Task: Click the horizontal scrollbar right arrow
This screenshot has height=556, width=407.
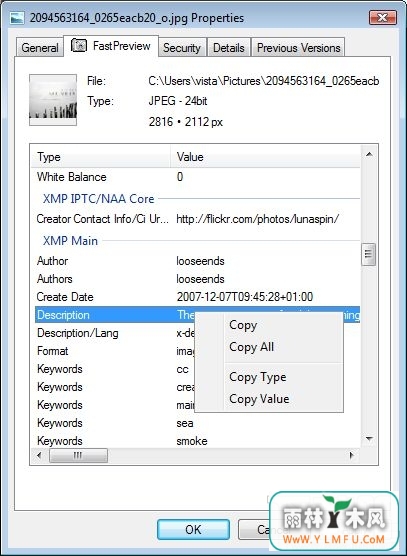Action: click(x=352, y=455)
